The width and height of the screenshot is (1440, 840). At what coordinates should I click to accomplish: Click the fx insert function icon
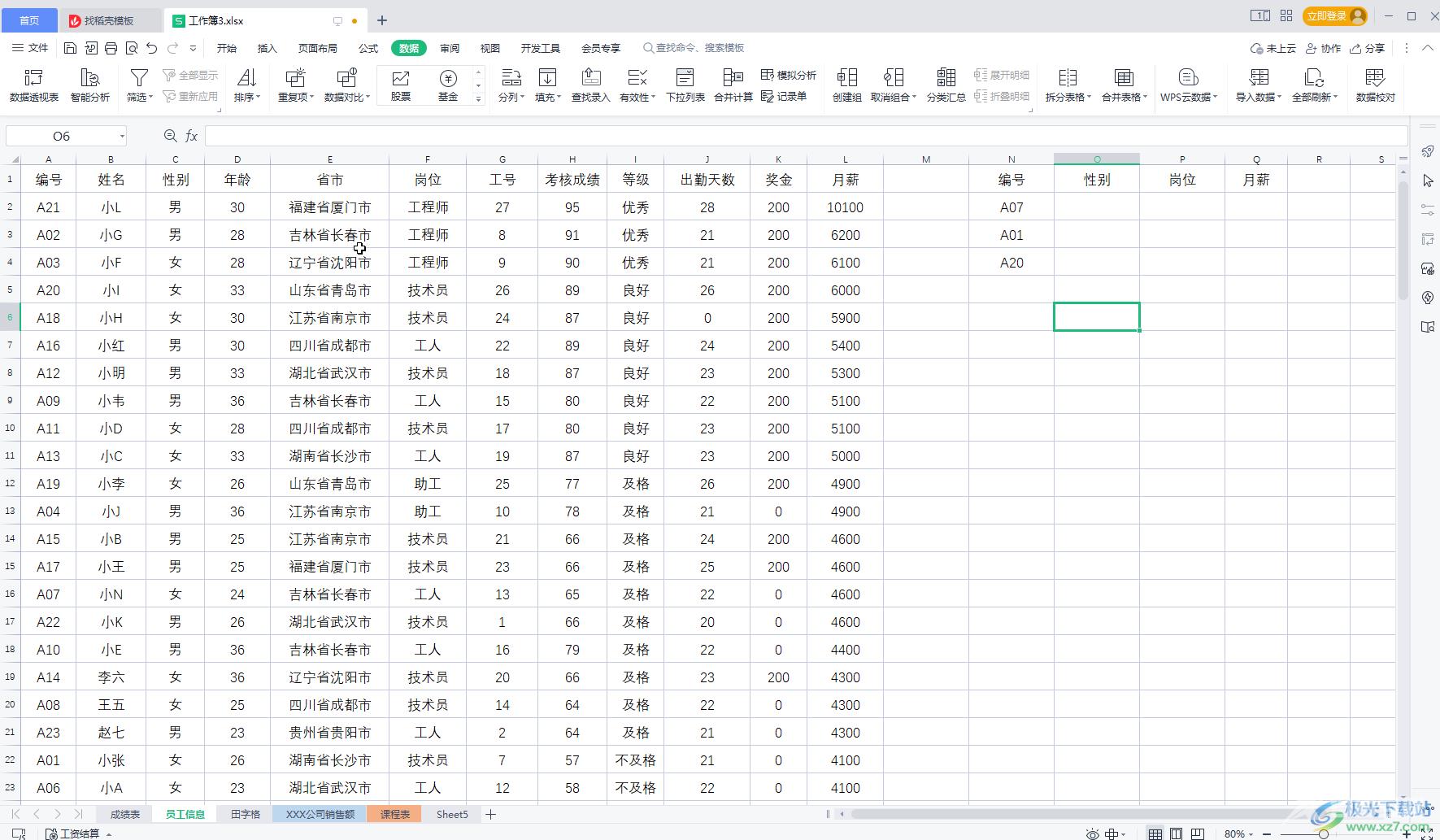192,136
